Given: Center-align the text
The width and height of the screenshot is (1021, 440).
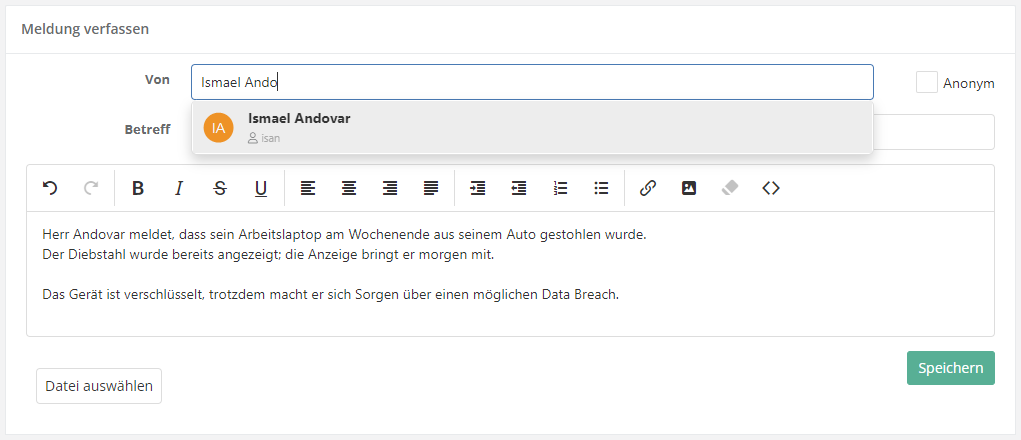Looking at the screenshot, I should tap(349, 188).
